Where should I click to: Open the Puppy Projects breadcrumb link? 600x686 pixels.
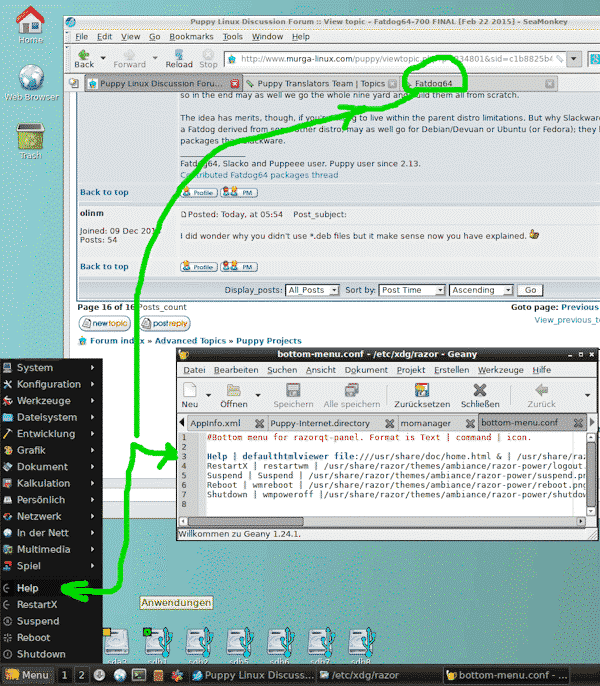click(x=269, y=341)
